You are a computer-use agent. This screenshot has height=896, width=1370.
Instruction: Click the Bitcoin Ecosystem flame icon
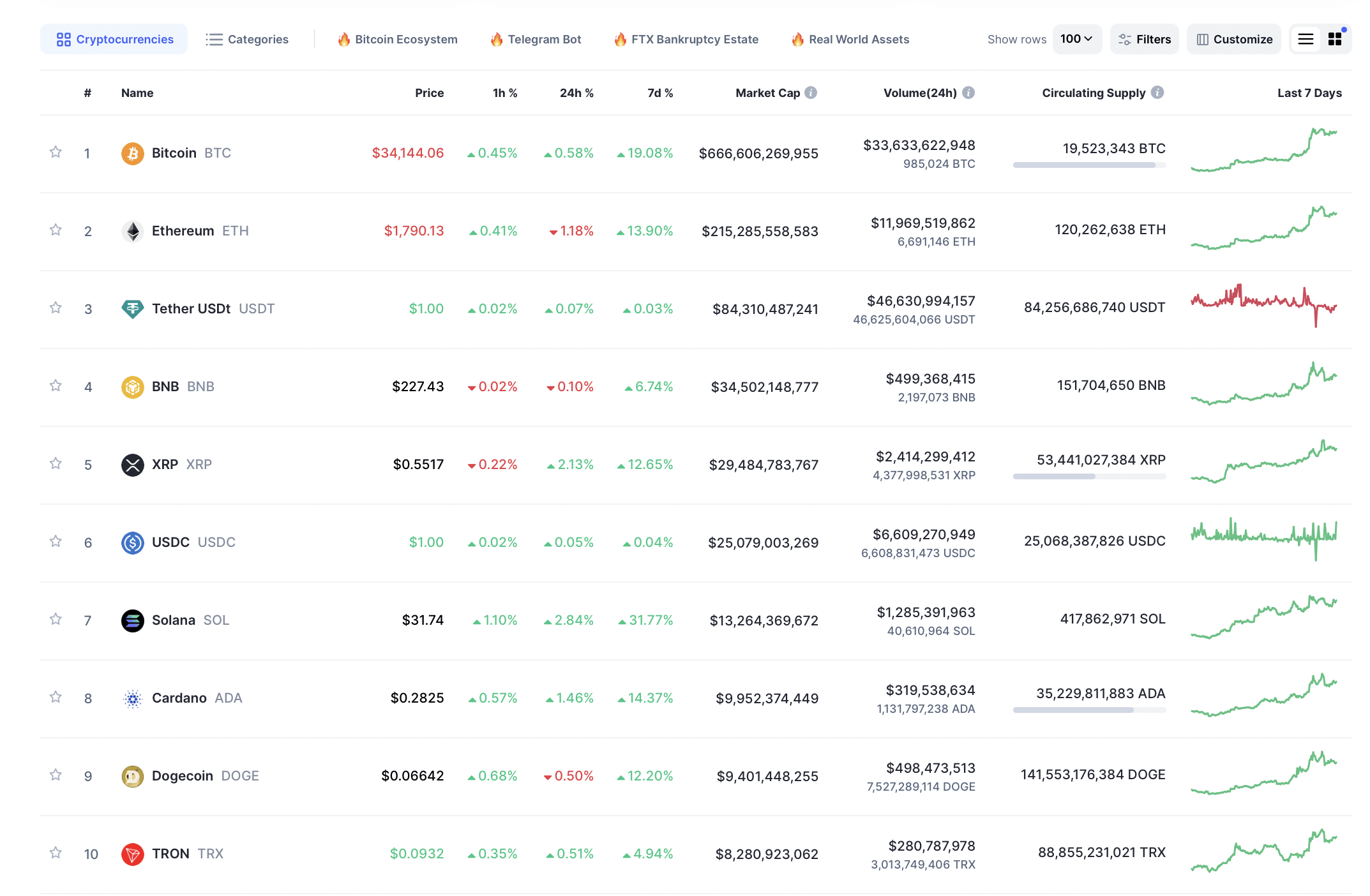(x=344, y=40)
